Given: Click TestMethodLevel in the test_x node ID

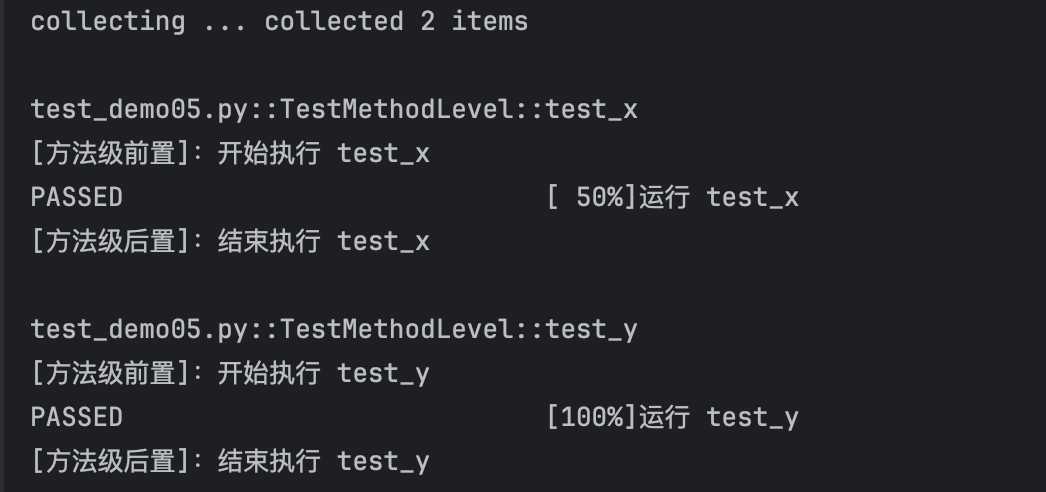Looking at the screenshot, I should click(x=397, y=109).
